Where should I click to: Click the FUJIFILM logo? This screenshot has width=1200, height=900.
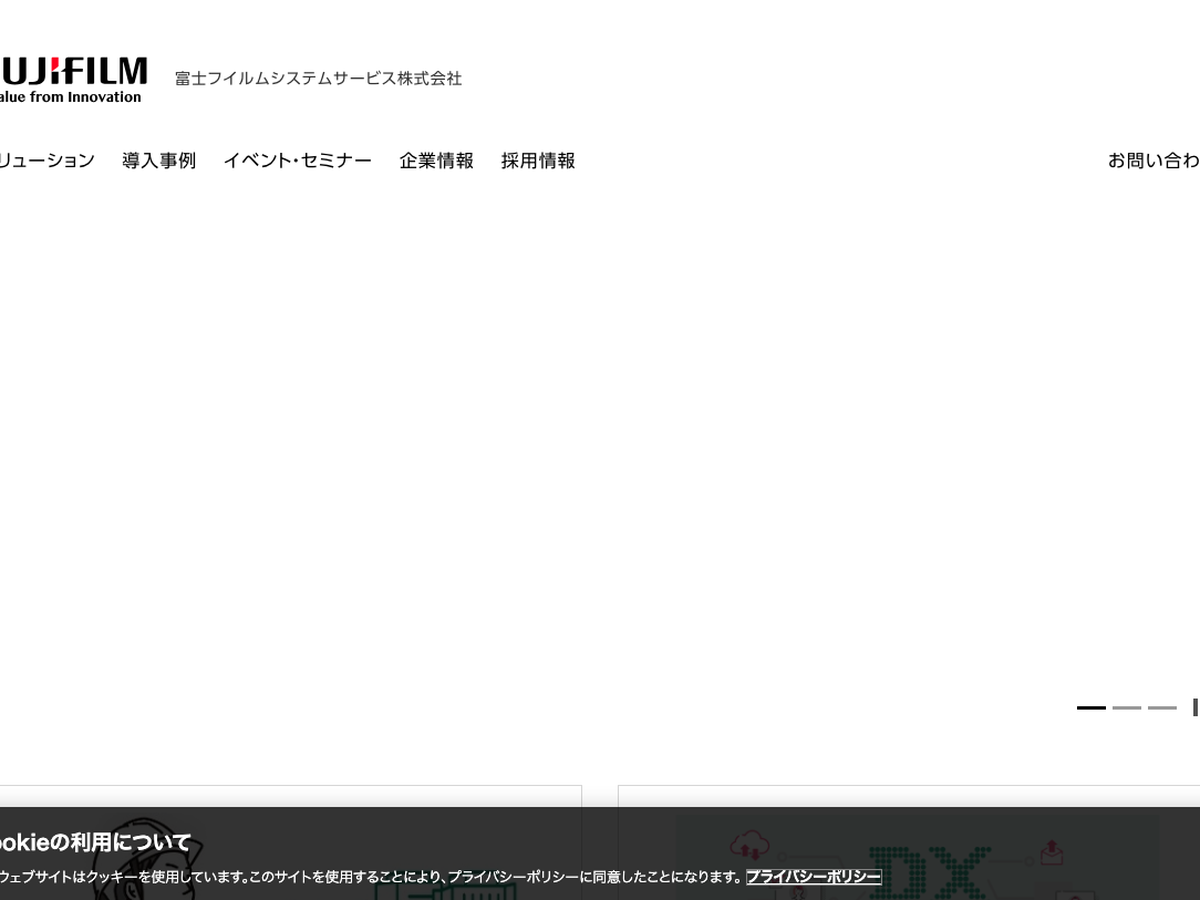74,72
